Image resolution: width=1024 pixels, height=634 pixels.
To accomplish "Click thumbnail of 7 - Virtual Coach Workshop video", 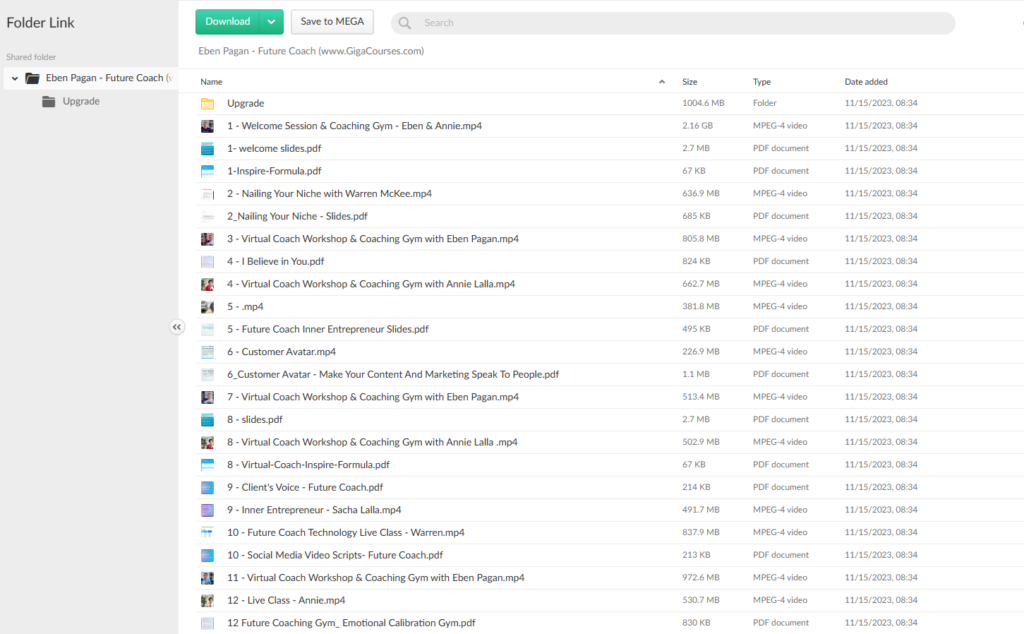I will point(207,397).
